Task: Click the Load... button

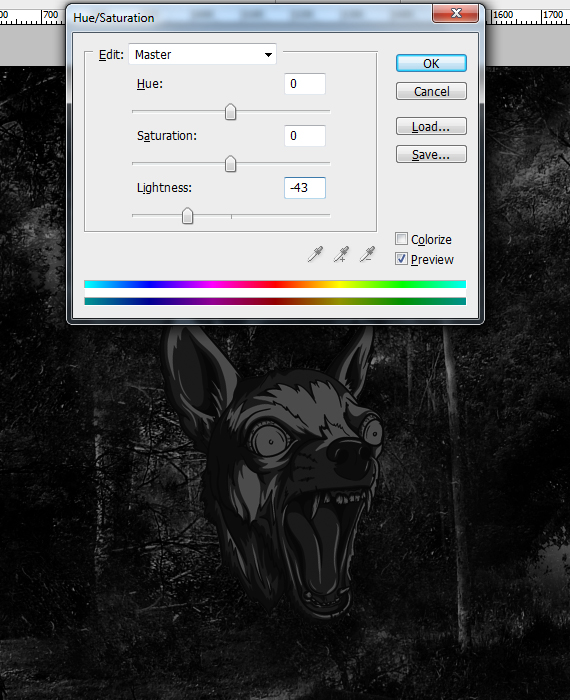Action: pos(431,126)
